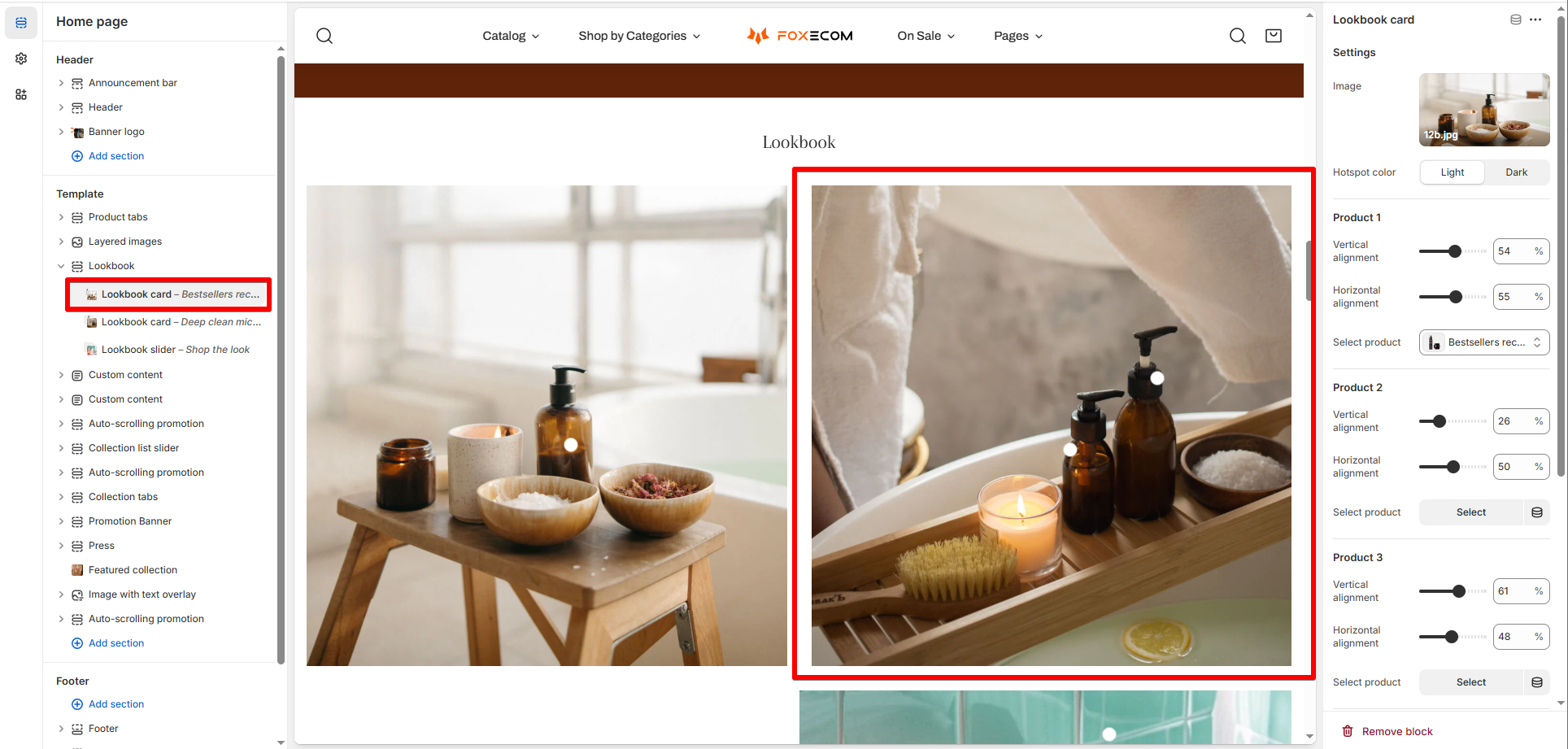Screen dimensions: 1568x749
Task: Open dynamic source icon beside Product 2 Select
Action: (1537, 512)
